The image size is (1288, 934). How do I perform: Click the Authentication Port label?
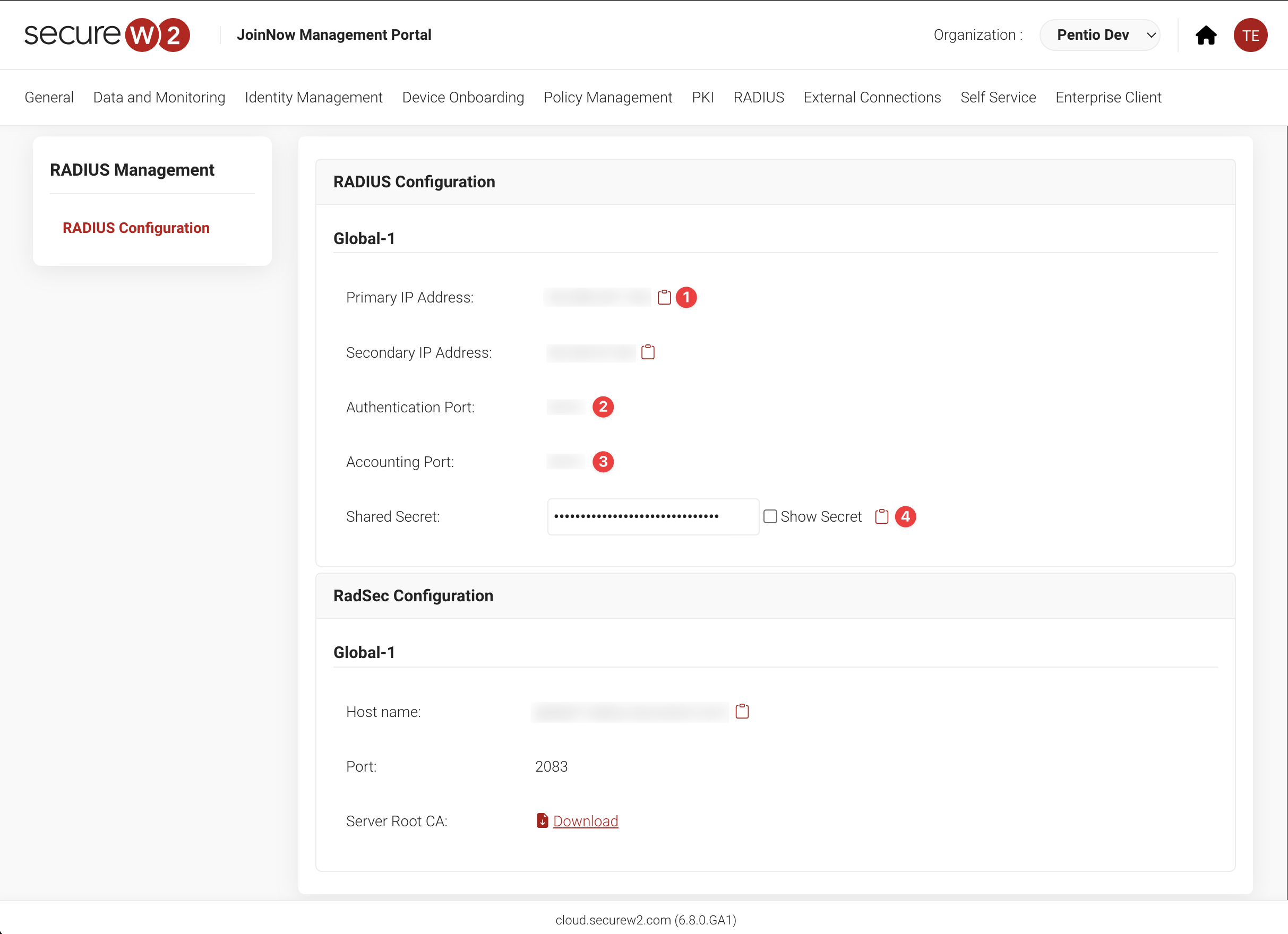tap(410, 407)
